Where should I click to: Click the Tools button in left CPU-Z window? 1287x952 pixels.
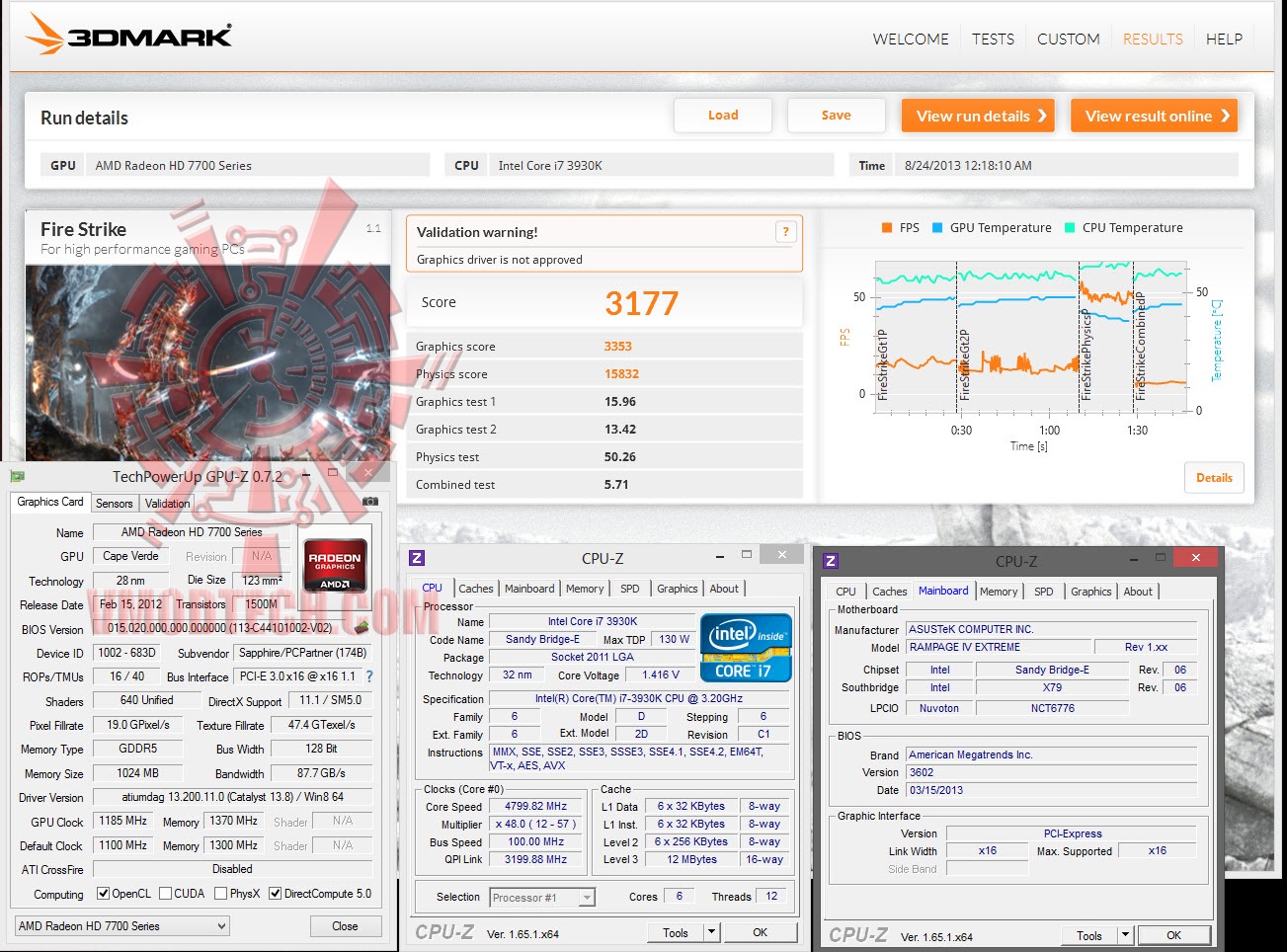676,932
